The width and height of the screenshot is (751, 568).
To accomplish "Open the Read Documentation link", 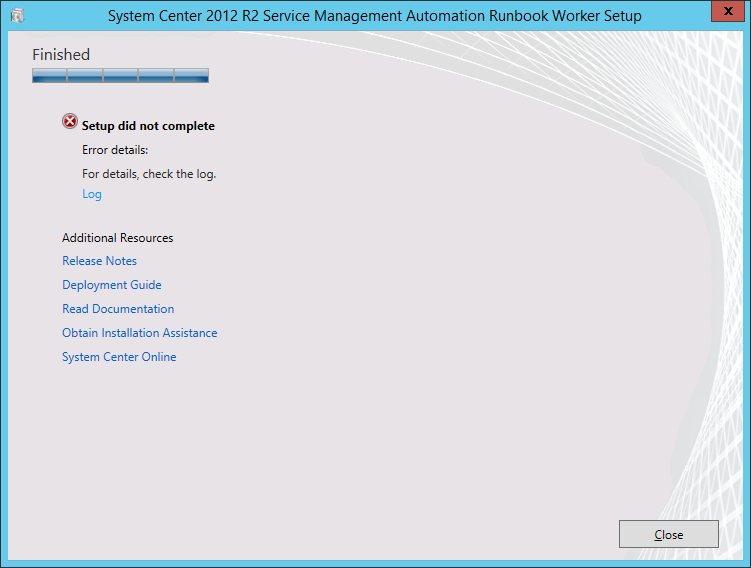I will click(x=118, y=309).
